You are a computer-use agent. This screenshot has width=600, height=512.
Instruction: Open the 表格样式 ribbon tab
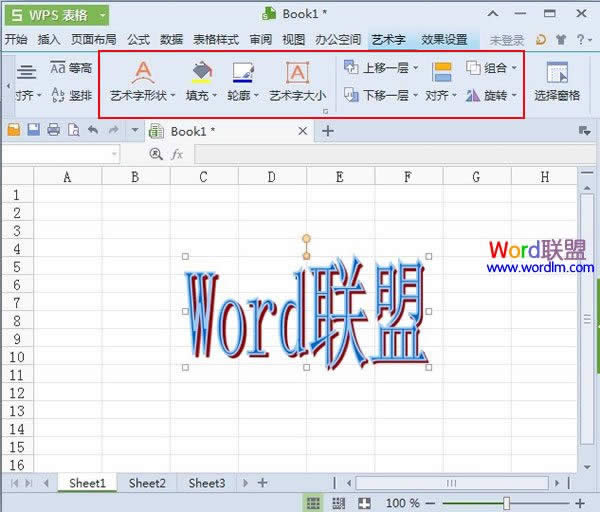[x=216, y=39]
